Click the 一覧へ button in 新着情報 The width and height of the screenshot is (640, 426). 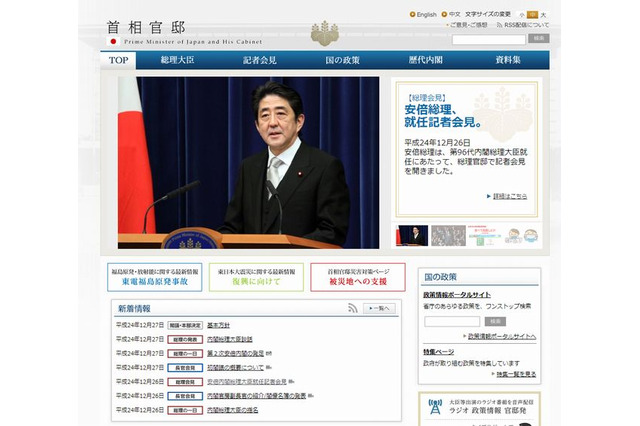pyautogui.click(x=379, y=308)
